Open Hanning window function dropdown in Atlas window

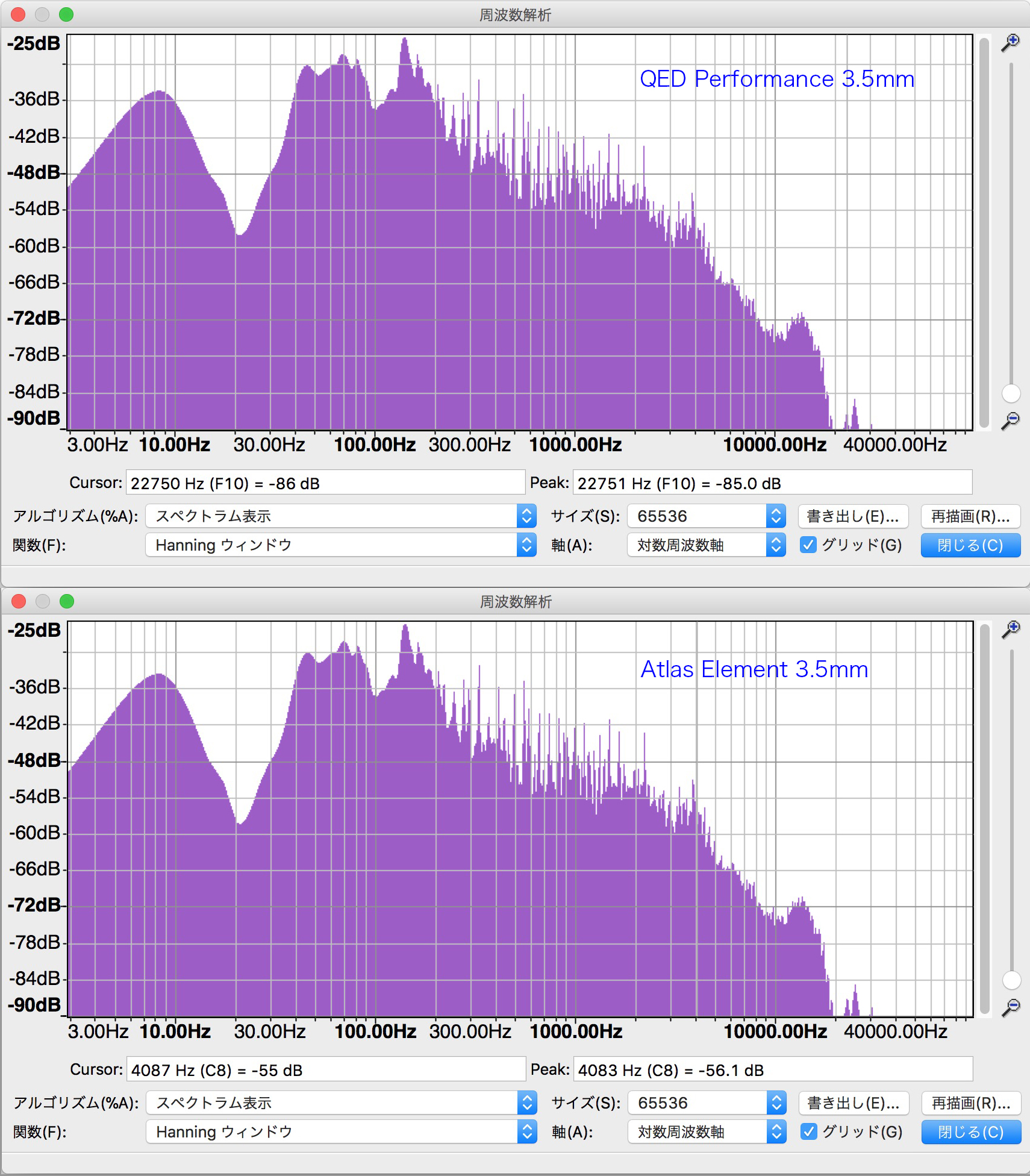pos(342,1131)
